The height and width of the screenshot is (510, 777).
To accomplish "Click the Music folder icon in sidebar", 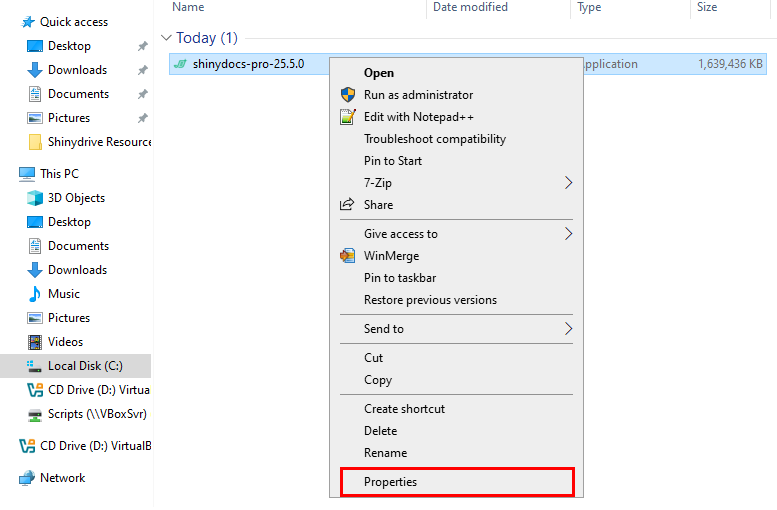I will pos(35,294).
